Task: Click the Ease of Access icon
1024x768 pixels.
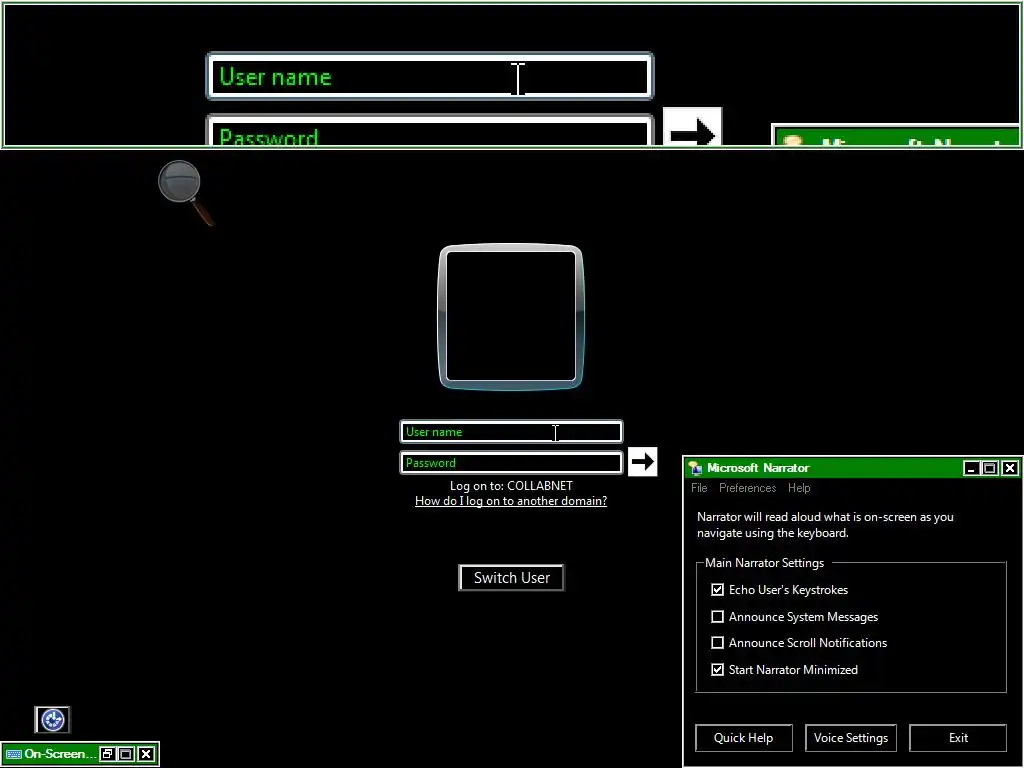Action: coord(52,720)
